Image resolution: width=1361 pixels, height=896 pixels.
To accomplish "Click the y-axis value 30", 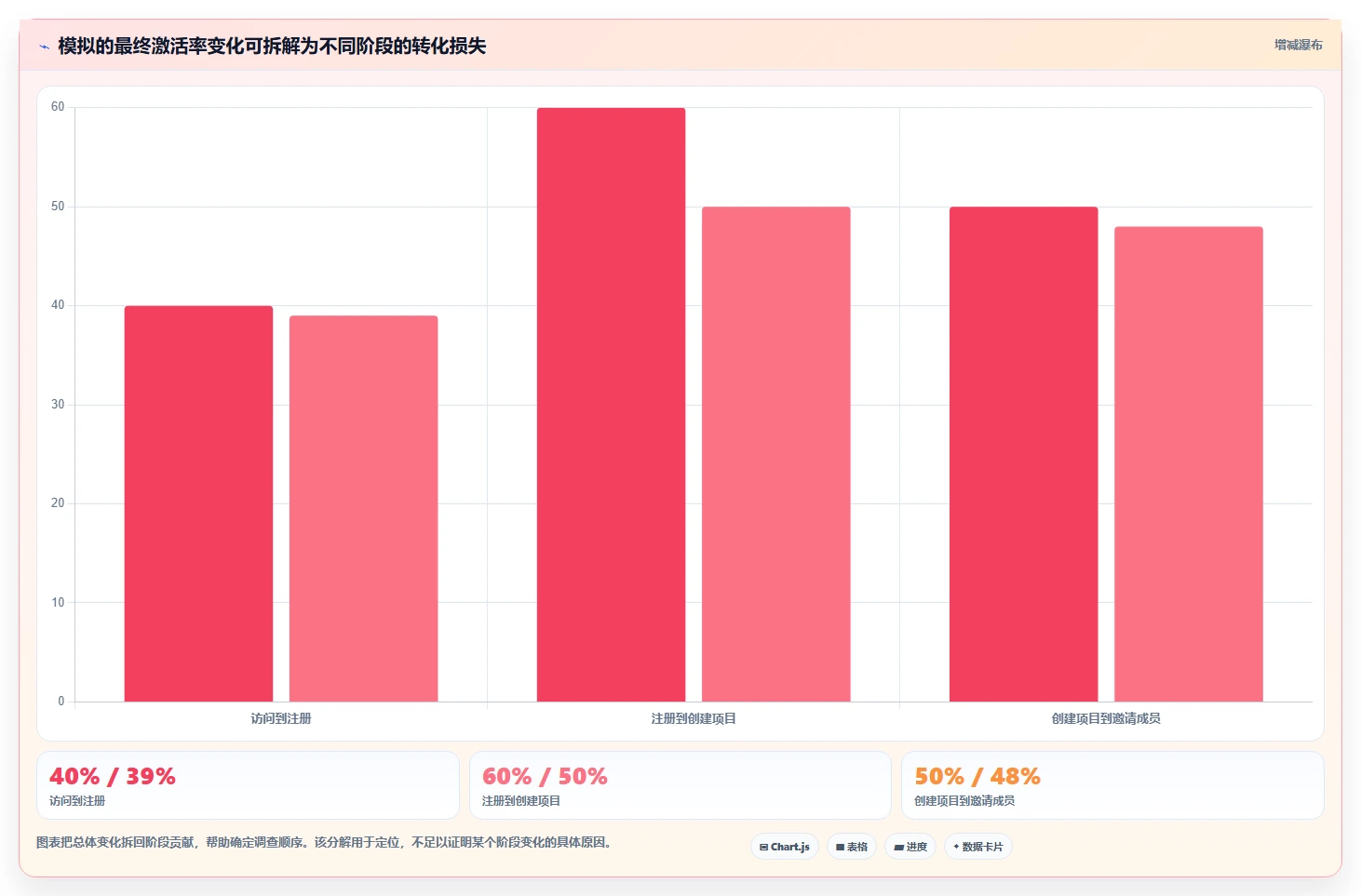I will [x=58, y=405].
